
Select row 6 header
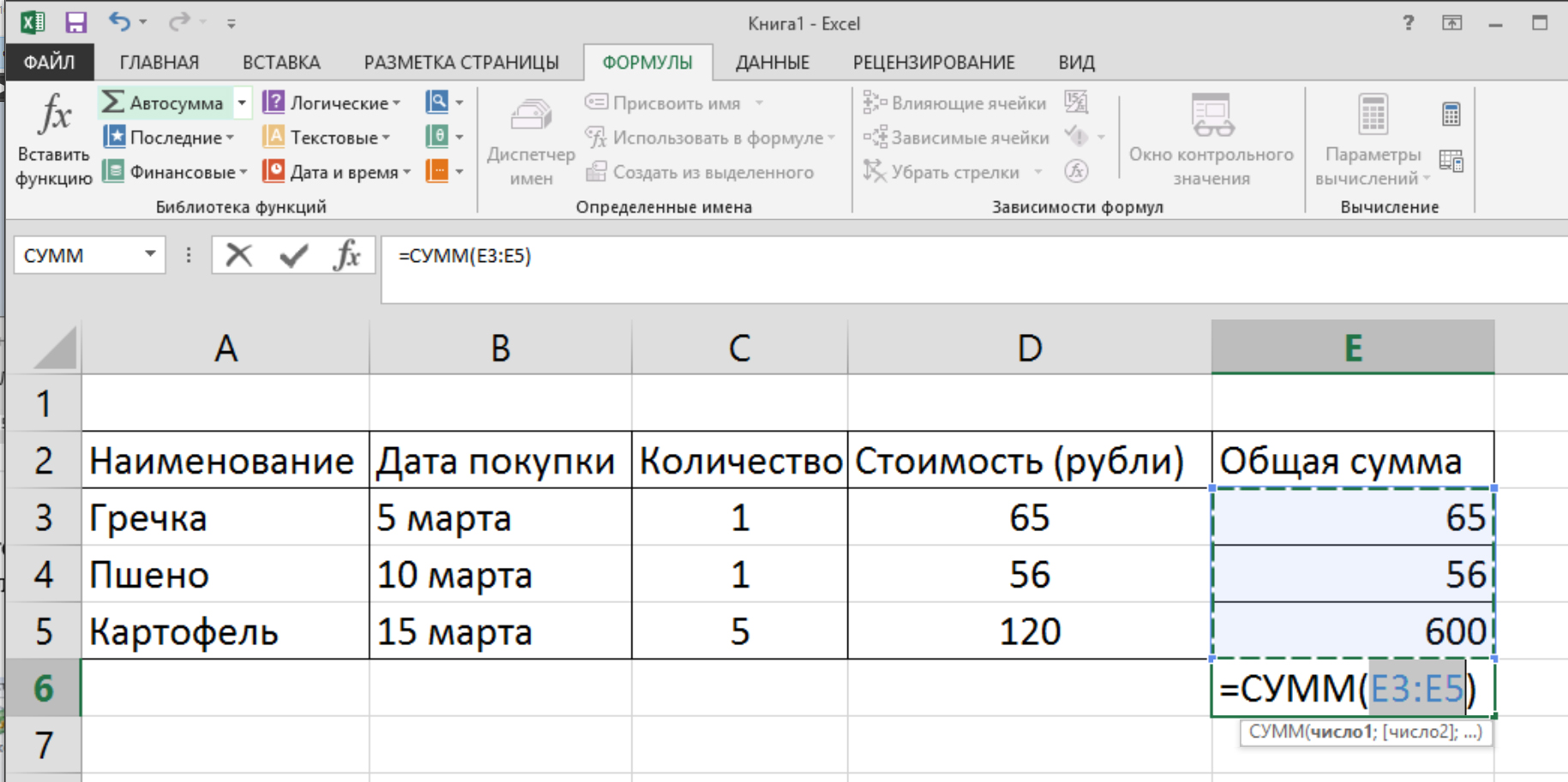[x=43, y=688]
